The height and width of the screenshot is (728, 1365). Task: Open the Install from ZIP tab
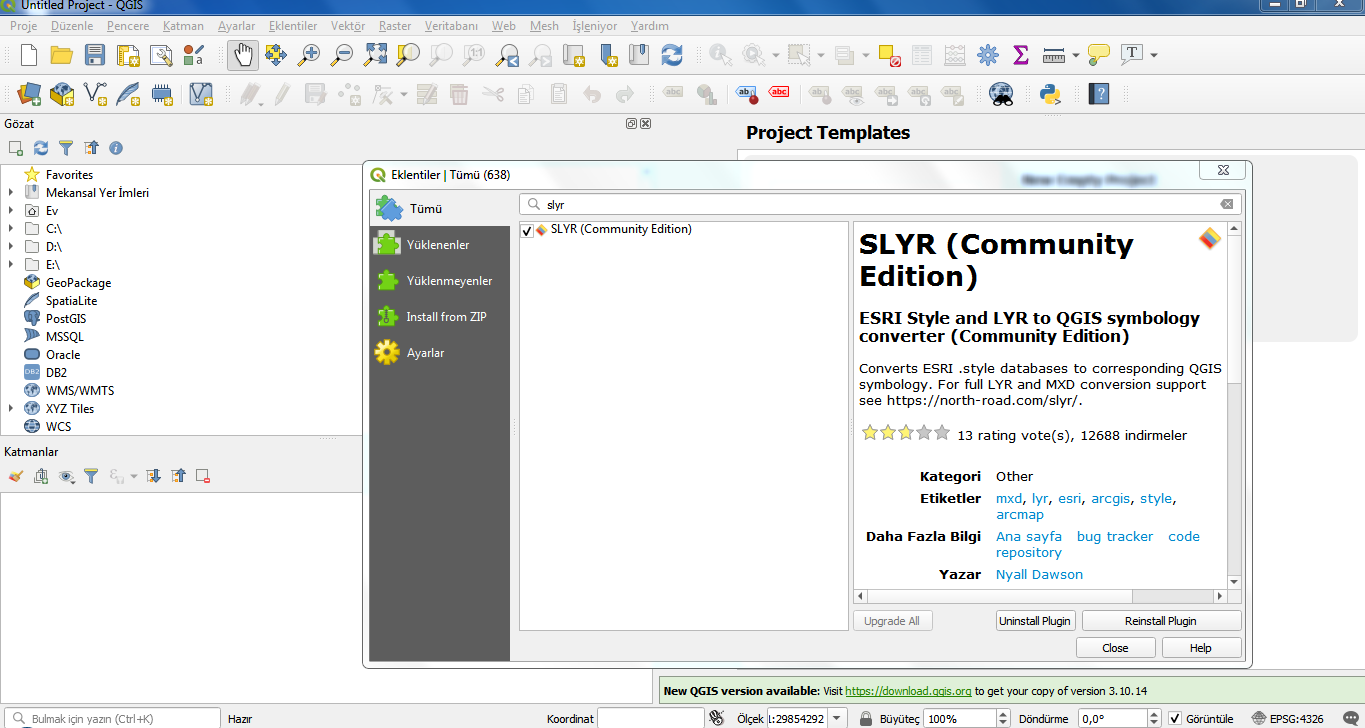tap(439, 317)
